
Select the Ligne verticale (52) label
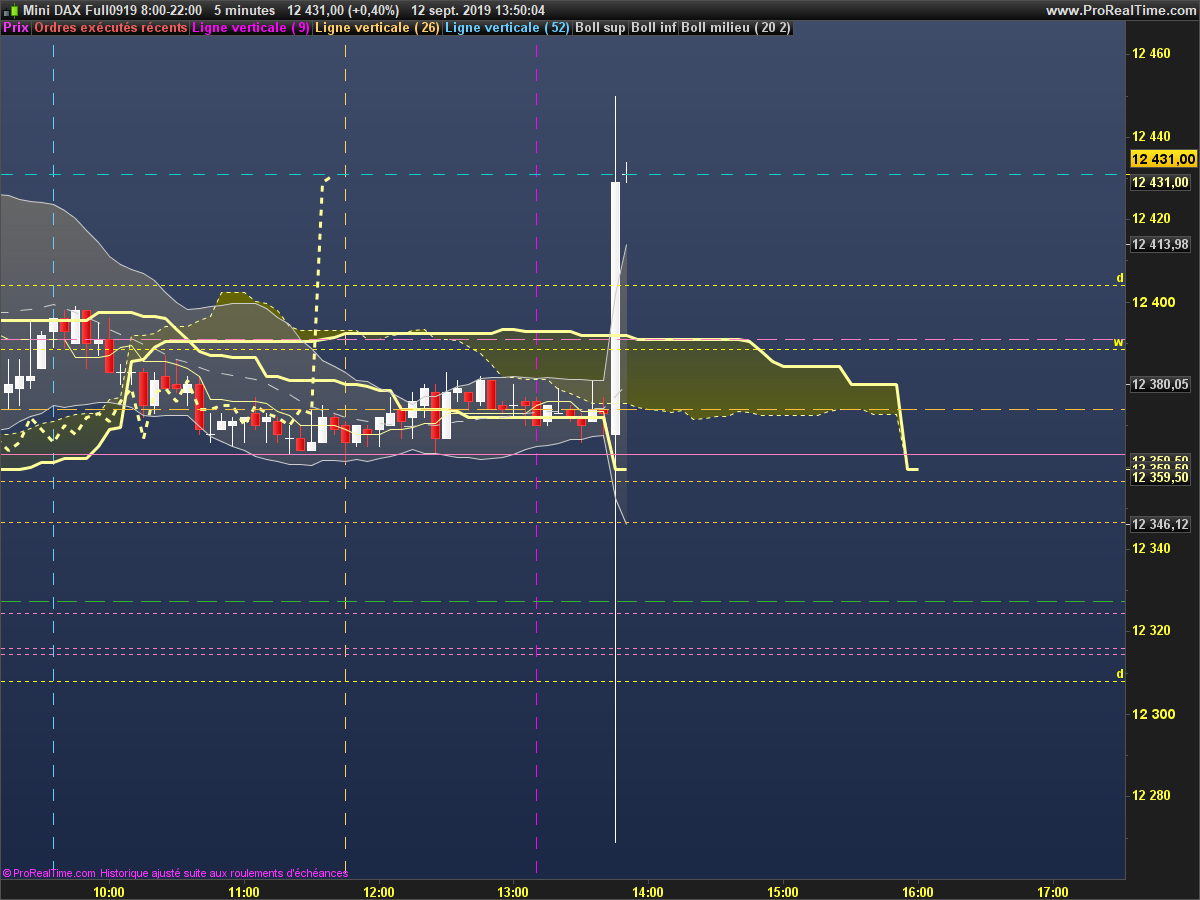coord(507,28)
